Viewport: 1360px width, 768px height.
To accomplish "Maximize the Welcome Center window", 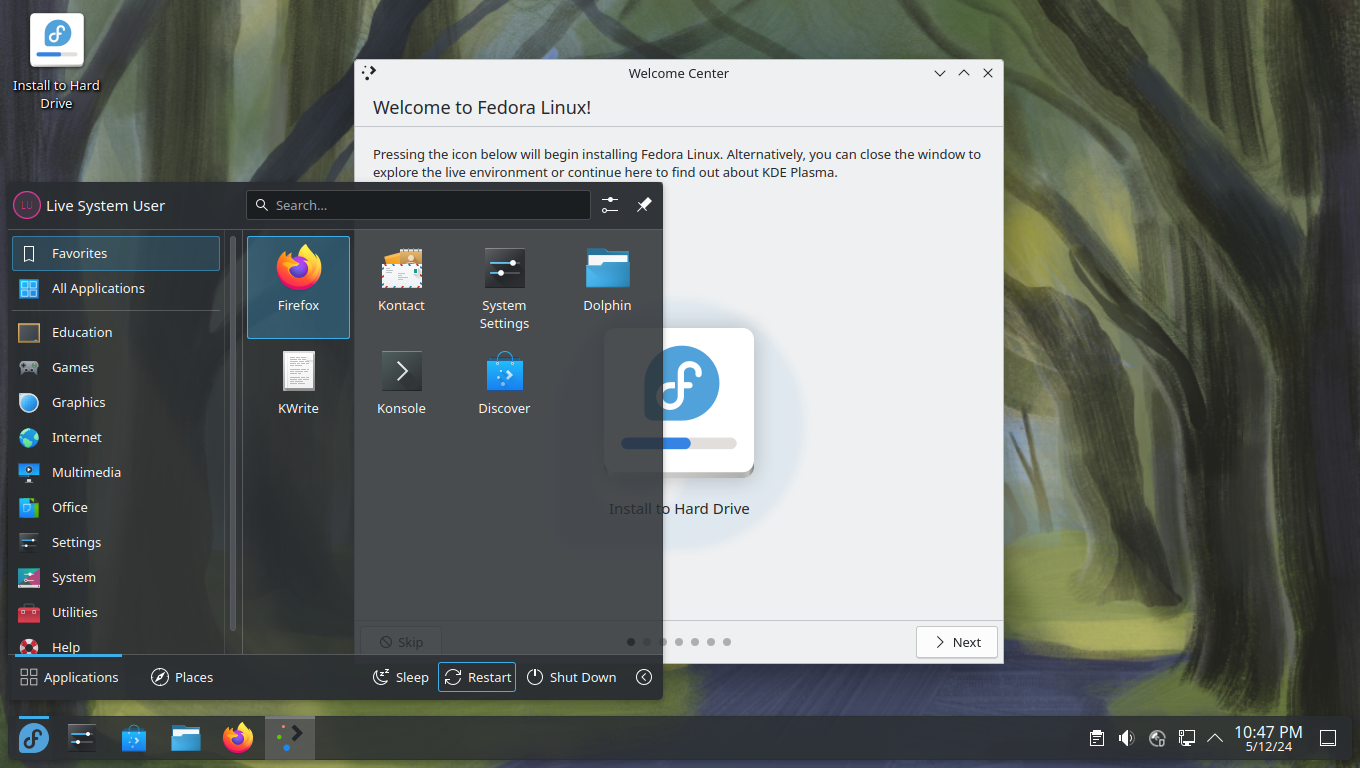I will point(964,73).
